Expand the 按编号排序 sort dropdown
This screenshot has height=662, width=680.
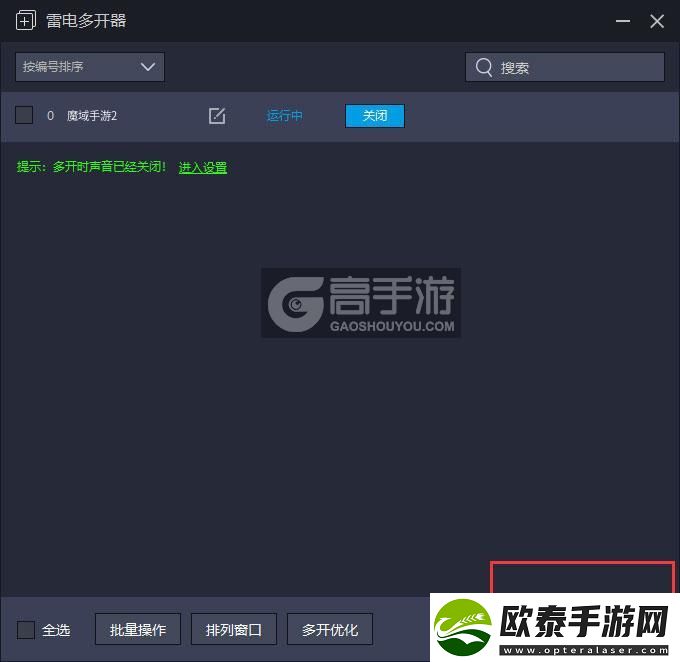click(x=90, y=67)
